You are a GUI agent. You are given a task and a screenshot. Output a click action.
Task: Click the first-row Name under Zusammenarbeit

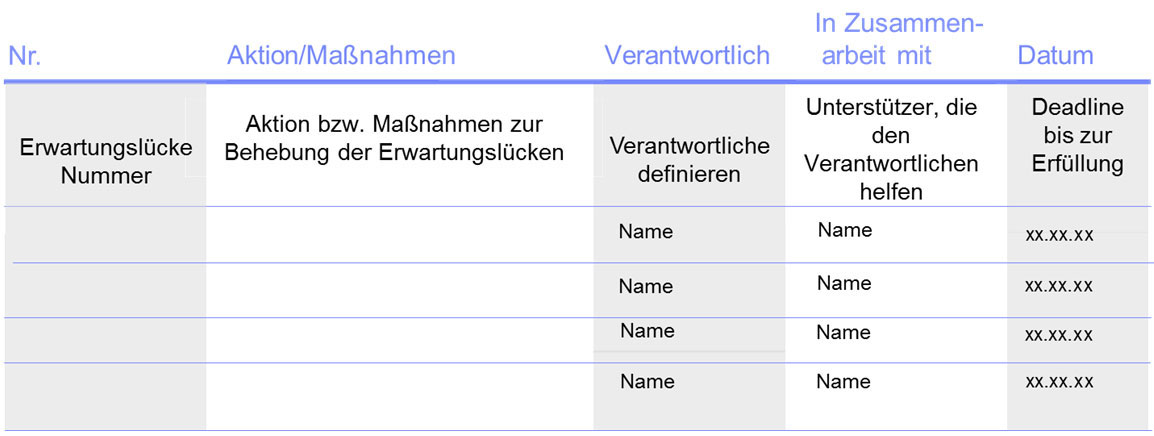[845, 230]
